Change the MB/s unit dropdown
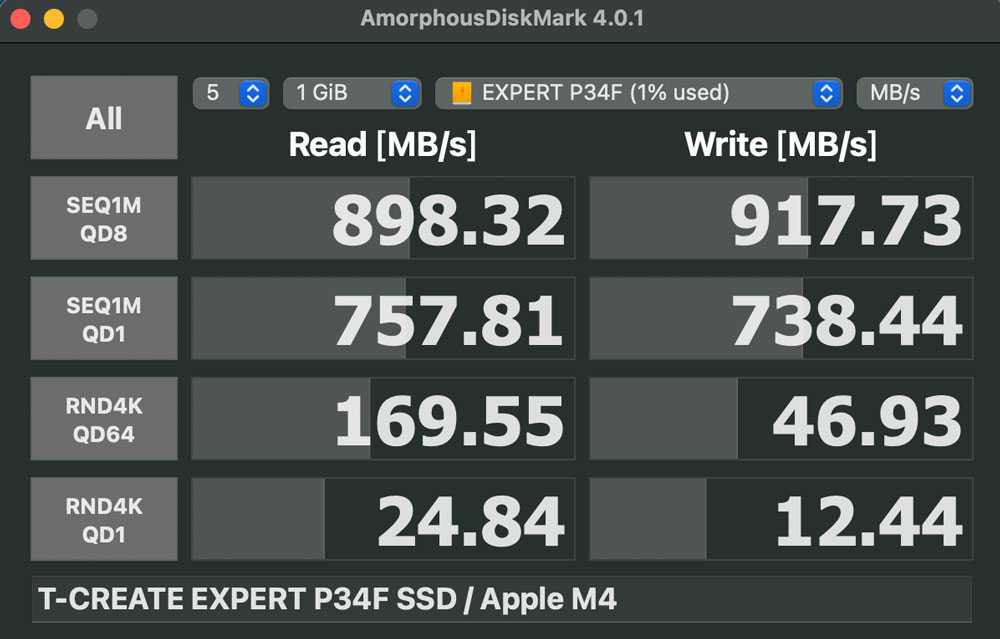This screenshot has height=639, width=1000. [914, 93]
